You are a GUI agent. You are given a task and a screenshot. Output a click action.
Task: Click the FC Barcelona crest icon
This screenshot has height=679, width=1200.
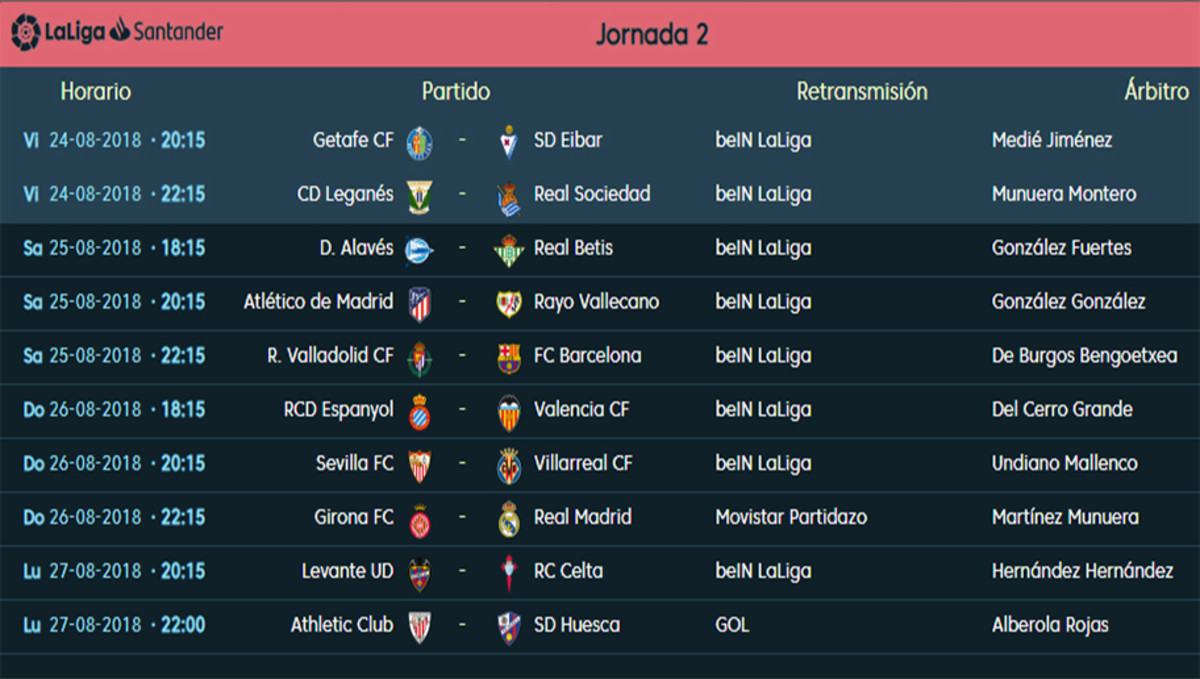[x=509, y=358]
